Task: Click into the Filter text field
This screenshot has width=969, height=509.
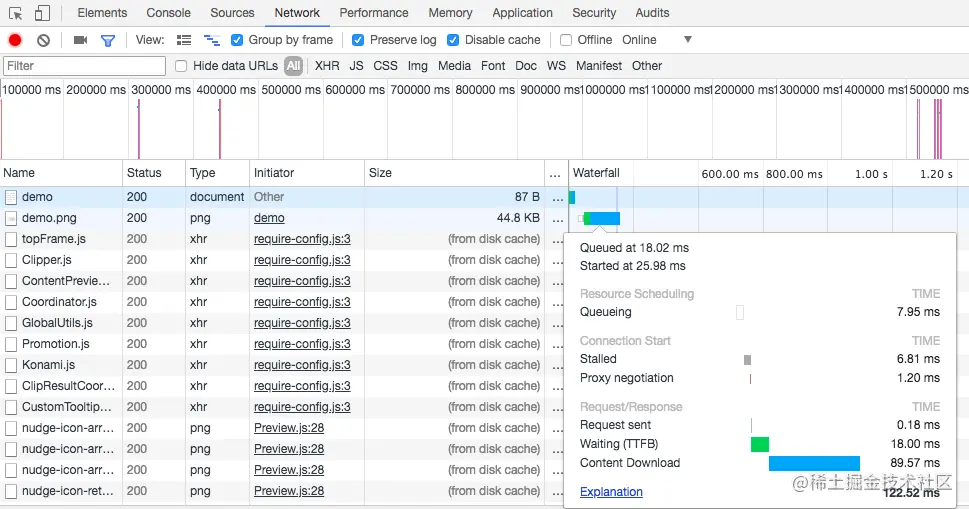Action: (x=85, y=66)
